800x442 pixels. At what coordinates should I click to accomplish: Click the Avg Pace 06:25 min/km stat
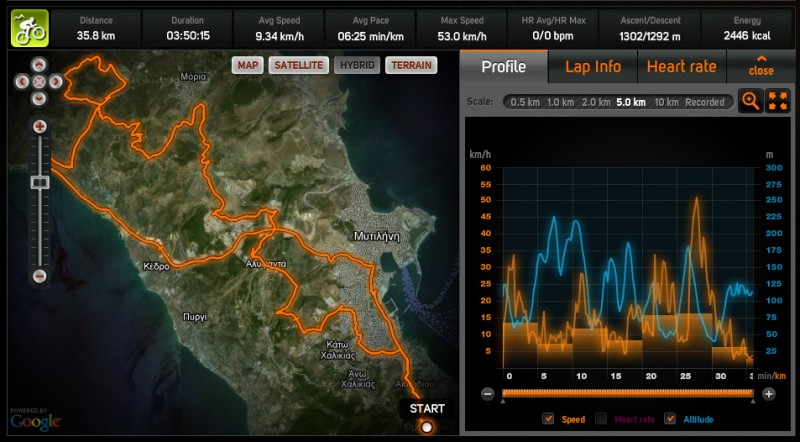click(370, 29)
